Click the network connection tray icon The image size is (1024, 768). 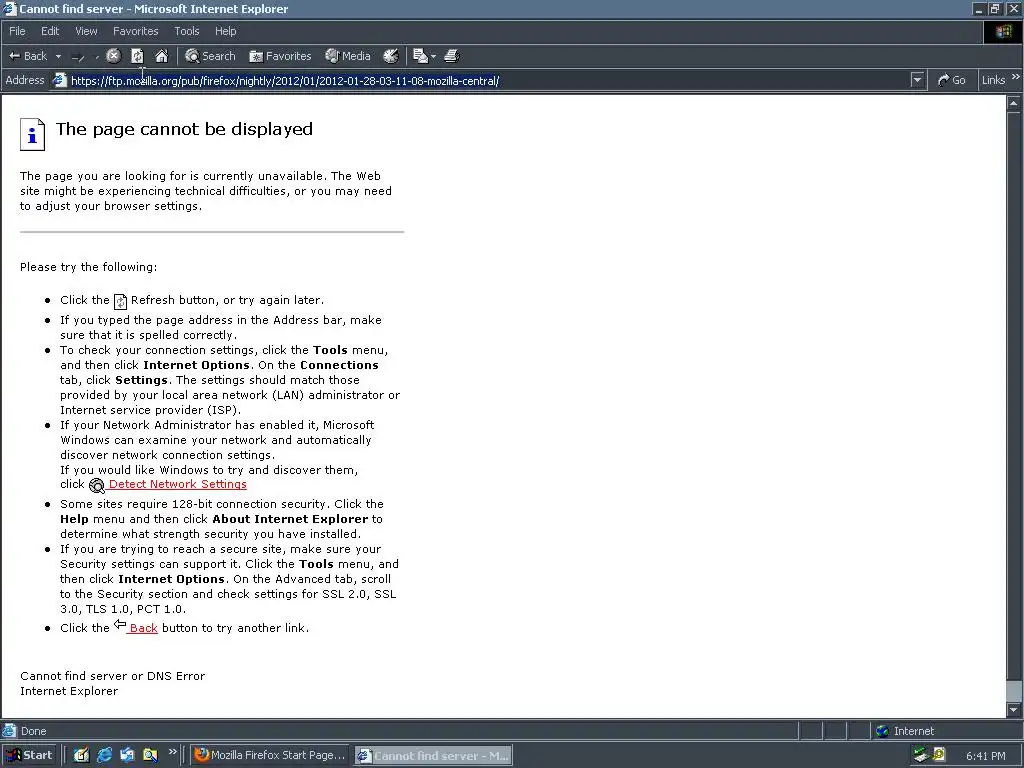pyautogui.click(x=921, y=755)
